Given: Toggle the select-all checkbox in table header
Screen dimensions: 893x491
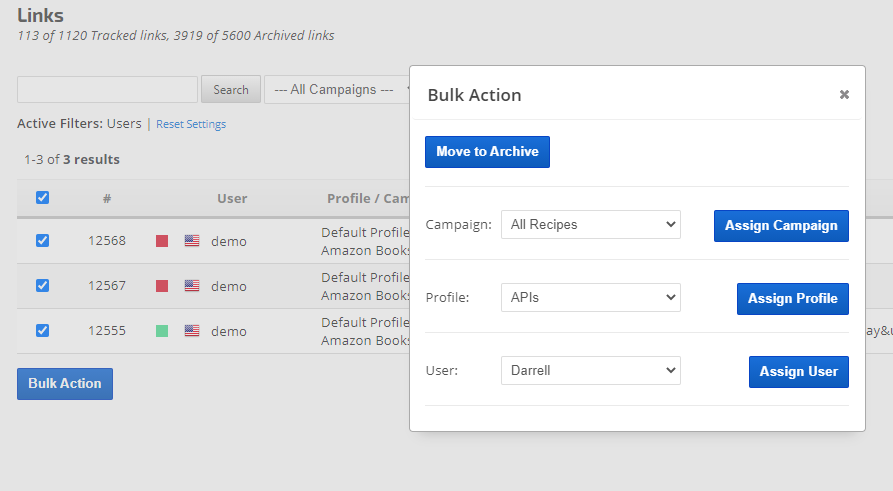Looking at the screenshot, I should coord(42,198).
